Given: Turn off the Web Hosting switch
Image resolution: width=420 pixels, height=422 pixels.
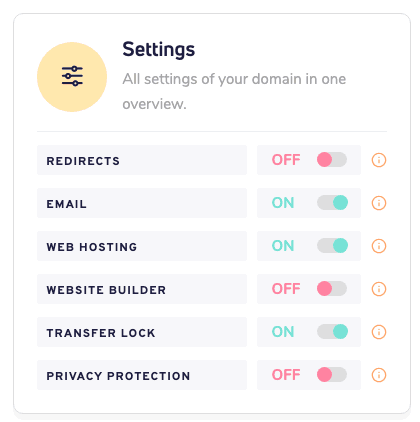Looking at the screenshot, I should 332,246.
